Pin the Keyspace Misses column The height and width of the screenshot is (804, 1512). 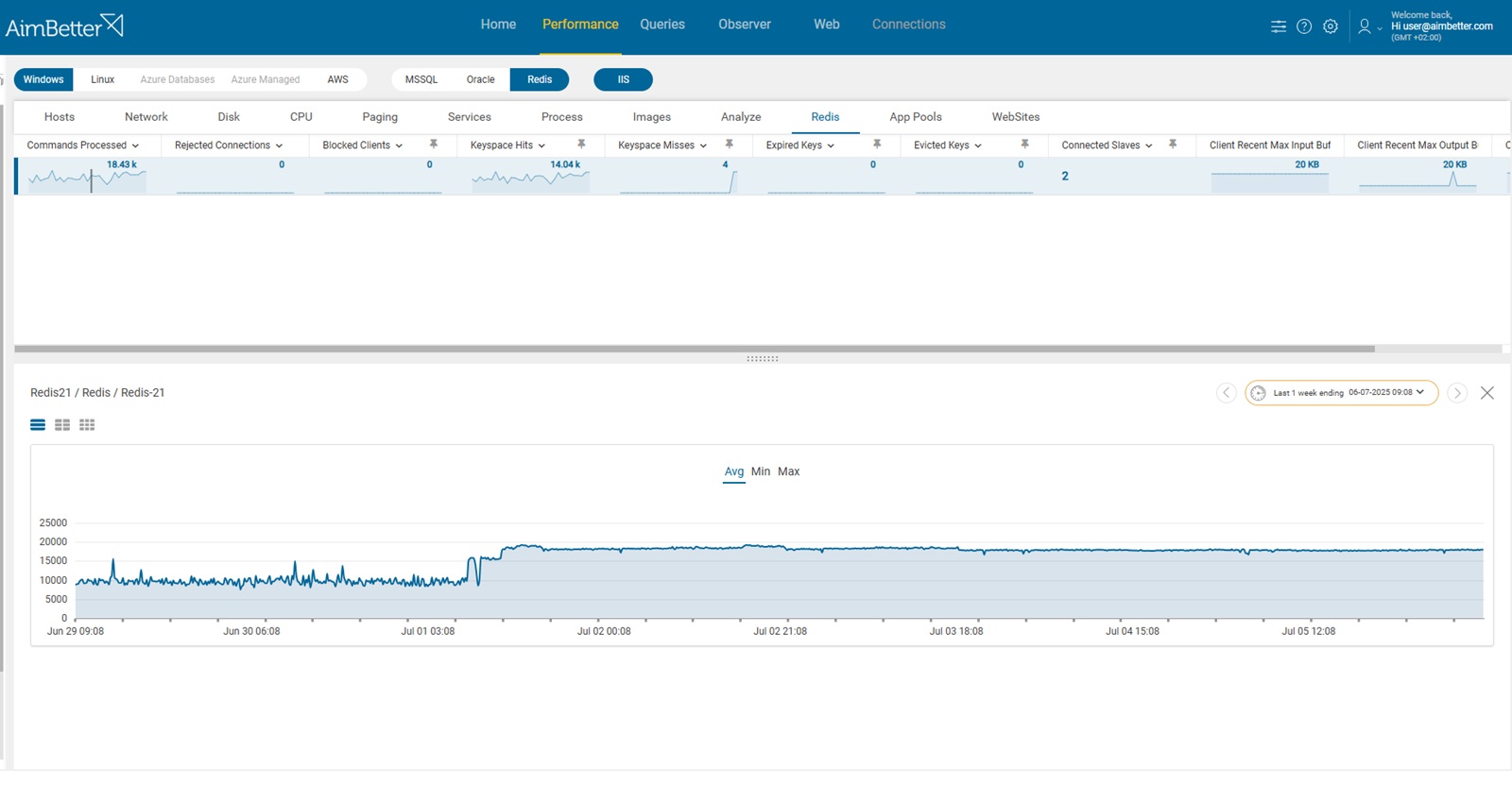pyautogui.click(x=730, y=145)
